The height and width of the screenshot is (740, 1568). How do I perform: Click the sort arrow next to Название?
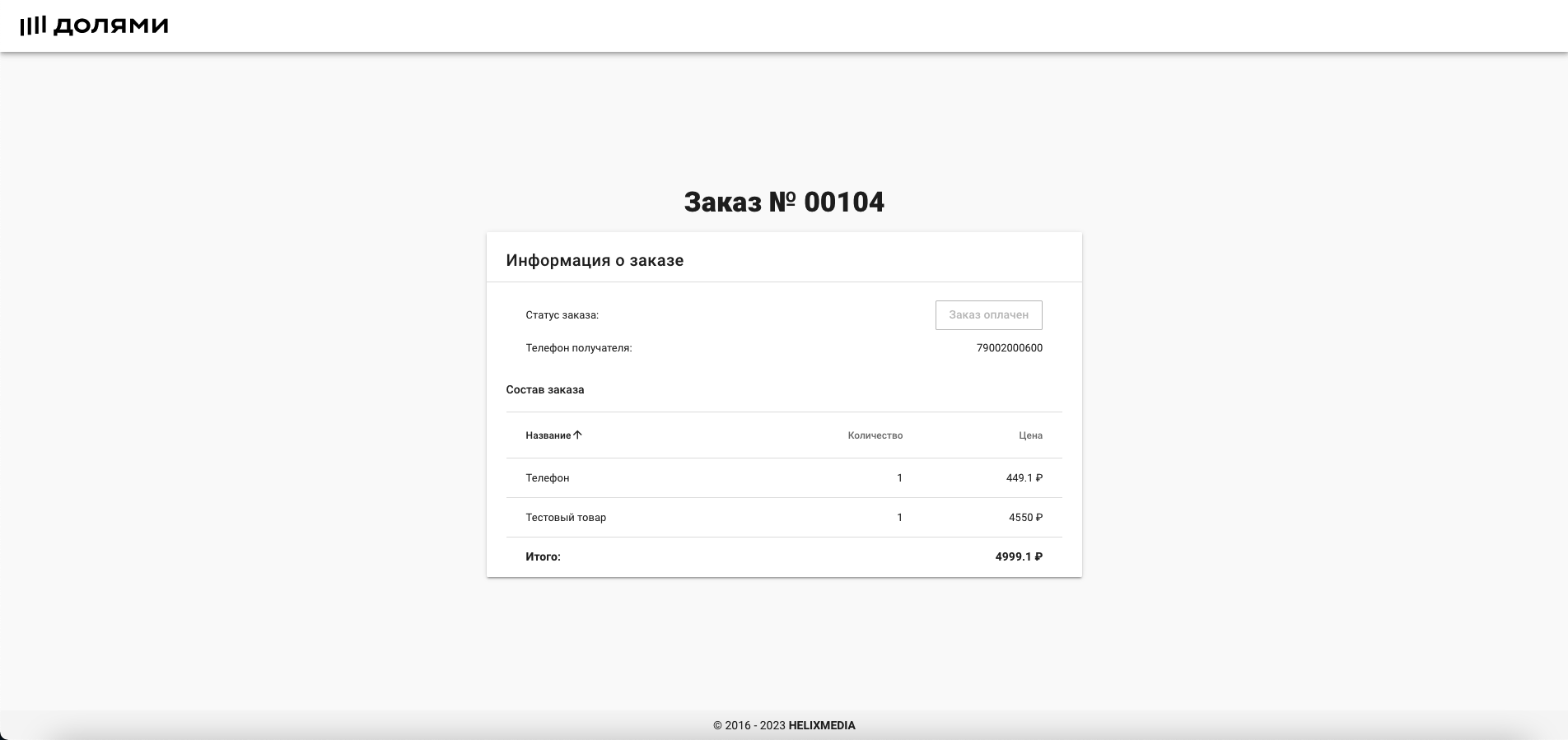tap(577, 435)
